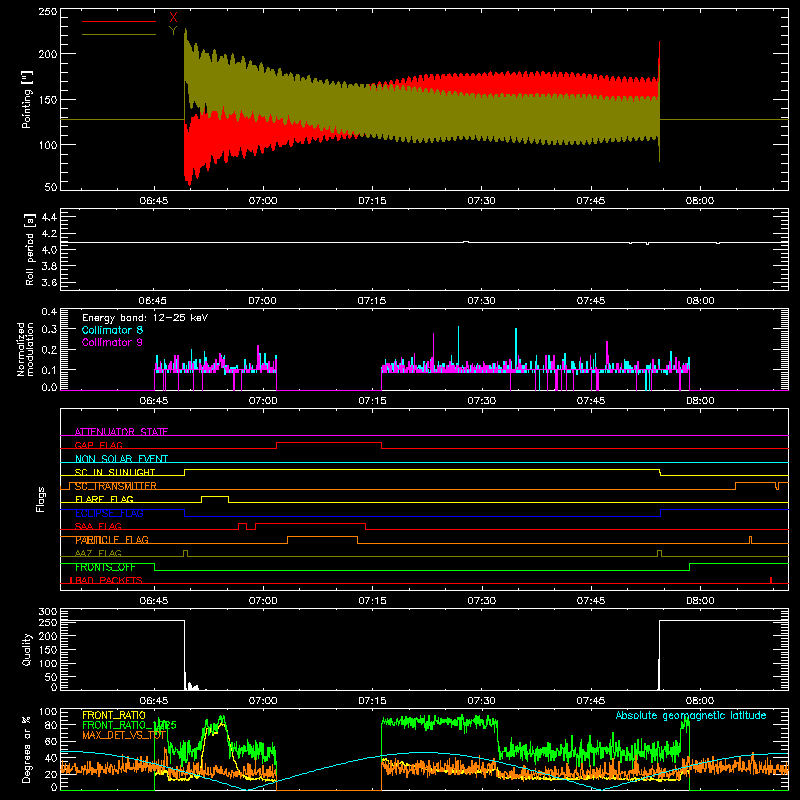Click the small red tick on BAD_PACKETS trace
This screenshot has width=800, height=800.
771,580
